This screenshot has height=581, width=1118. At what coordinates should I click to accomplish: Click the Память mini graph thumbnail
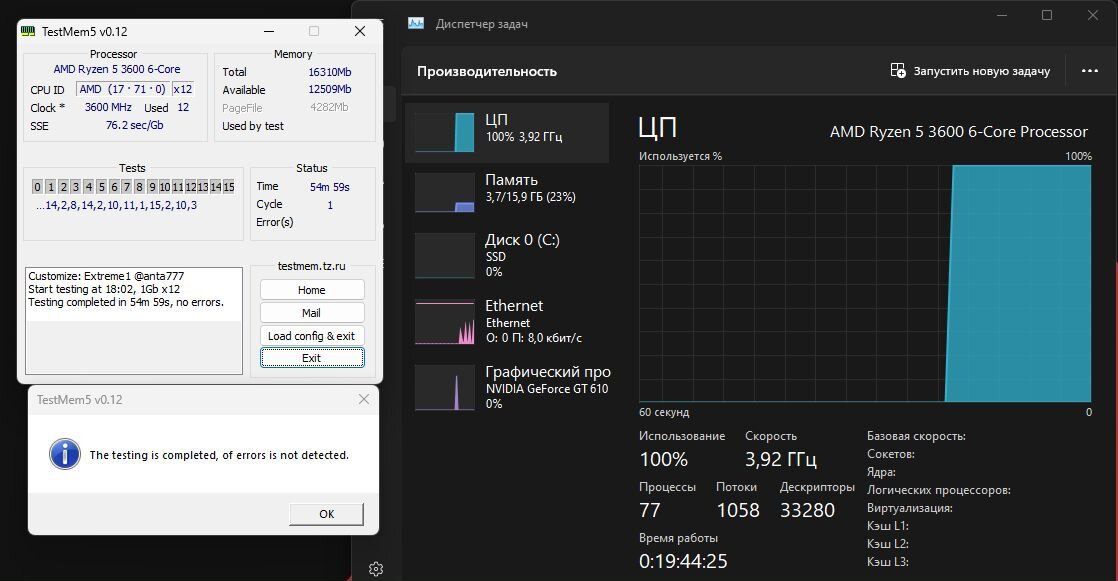click(445, 192)
